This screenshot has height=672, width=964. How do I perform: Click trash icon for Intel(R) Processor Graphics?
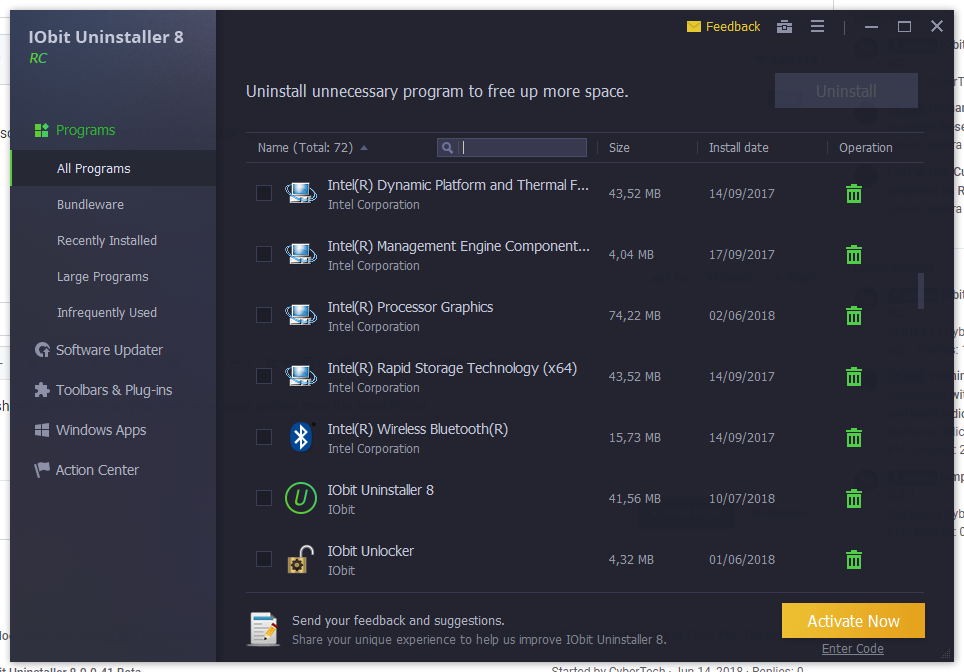[x=853, y=316]
